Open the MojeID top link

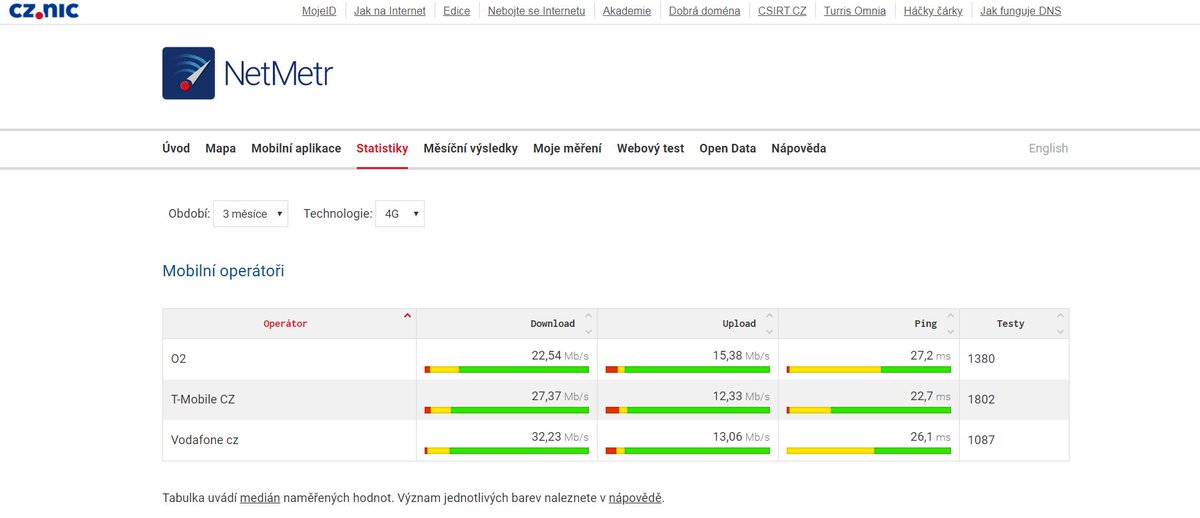pos(319,11)
